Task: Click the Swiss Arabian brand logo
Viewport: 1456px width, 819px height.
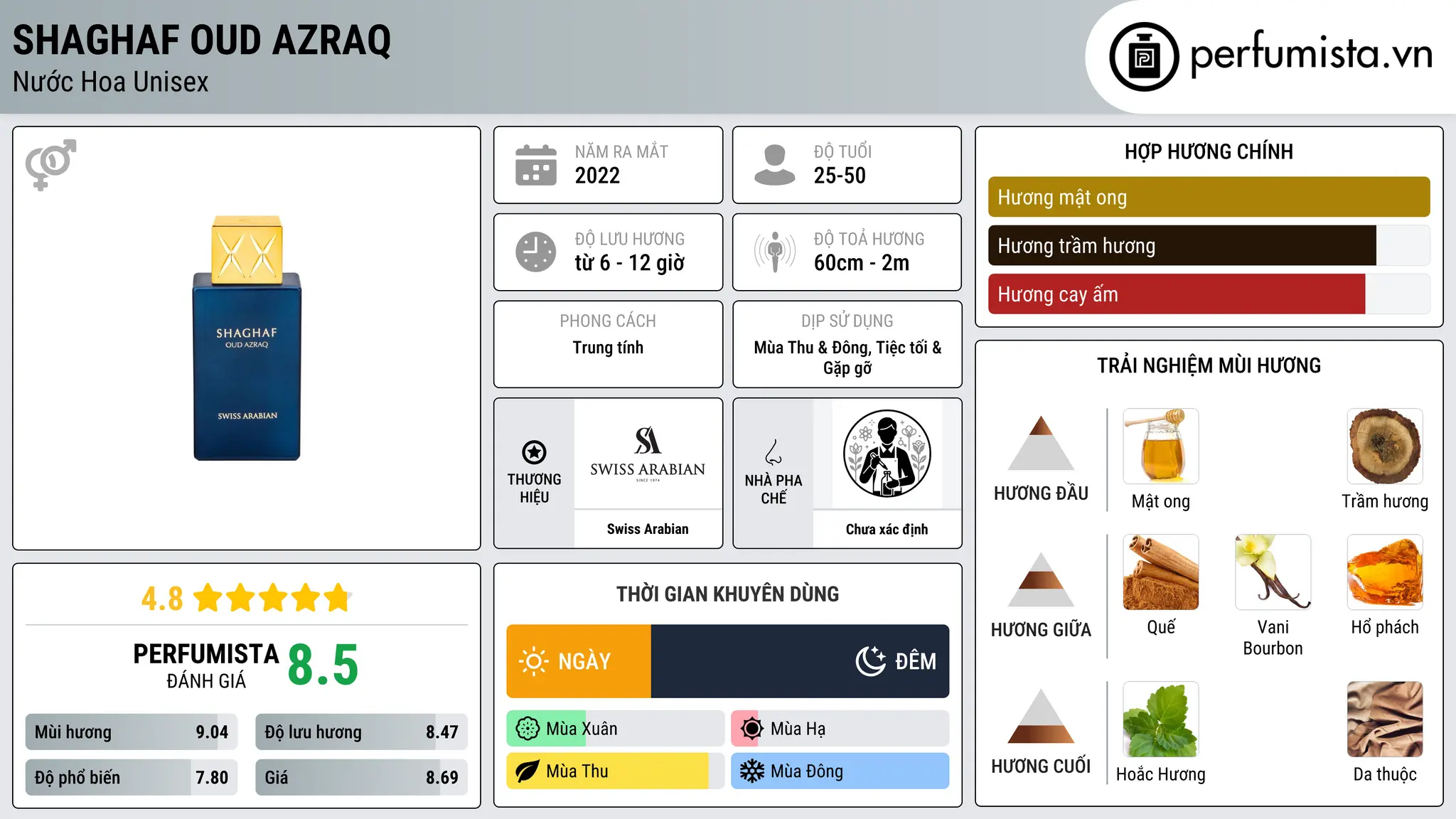Action: [648, 454]
